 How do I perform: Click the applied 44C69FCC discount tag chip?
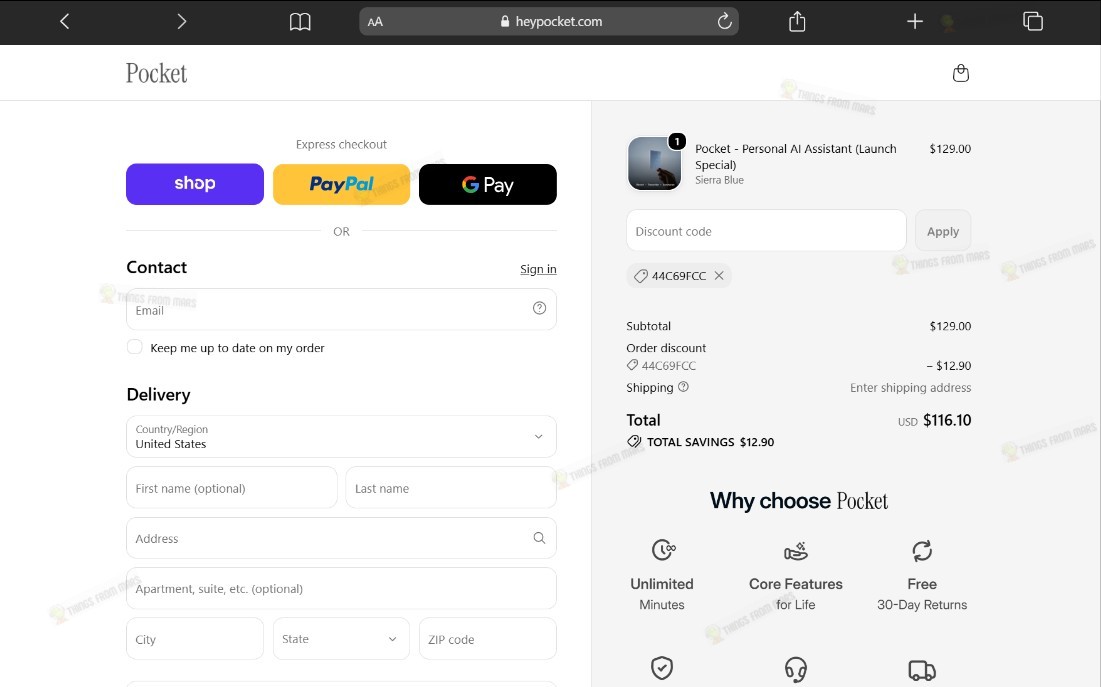tap(678, 275)
